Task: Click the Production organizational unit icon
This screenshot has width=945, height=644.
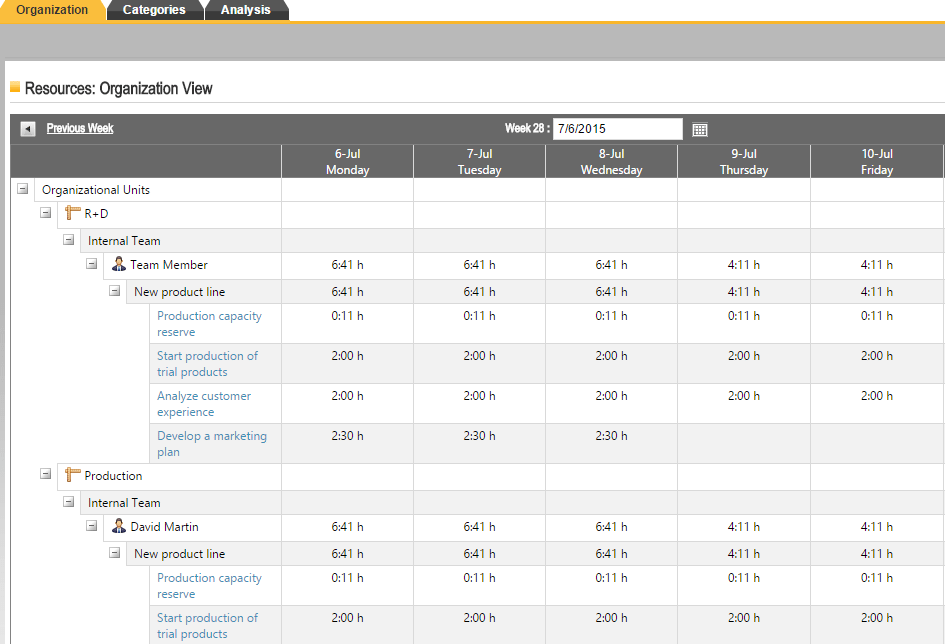Action: click(70, 475)
